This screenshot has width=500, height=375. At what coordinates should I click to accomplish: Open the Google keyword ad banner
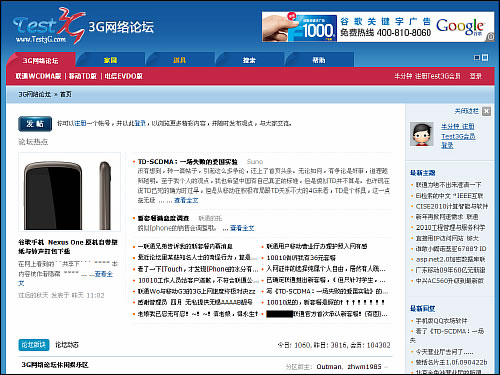tap(378, 27)
